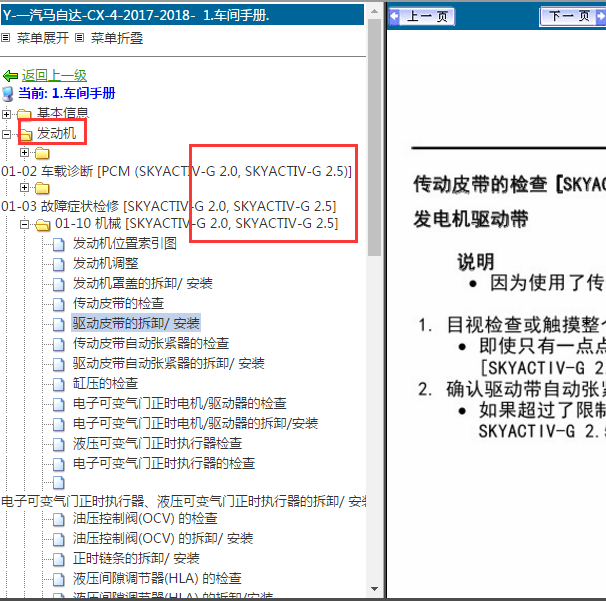Screen dimensions: 606x601
Task: Click the tree panel scrollbar up arrow
Action: (374, 11)
